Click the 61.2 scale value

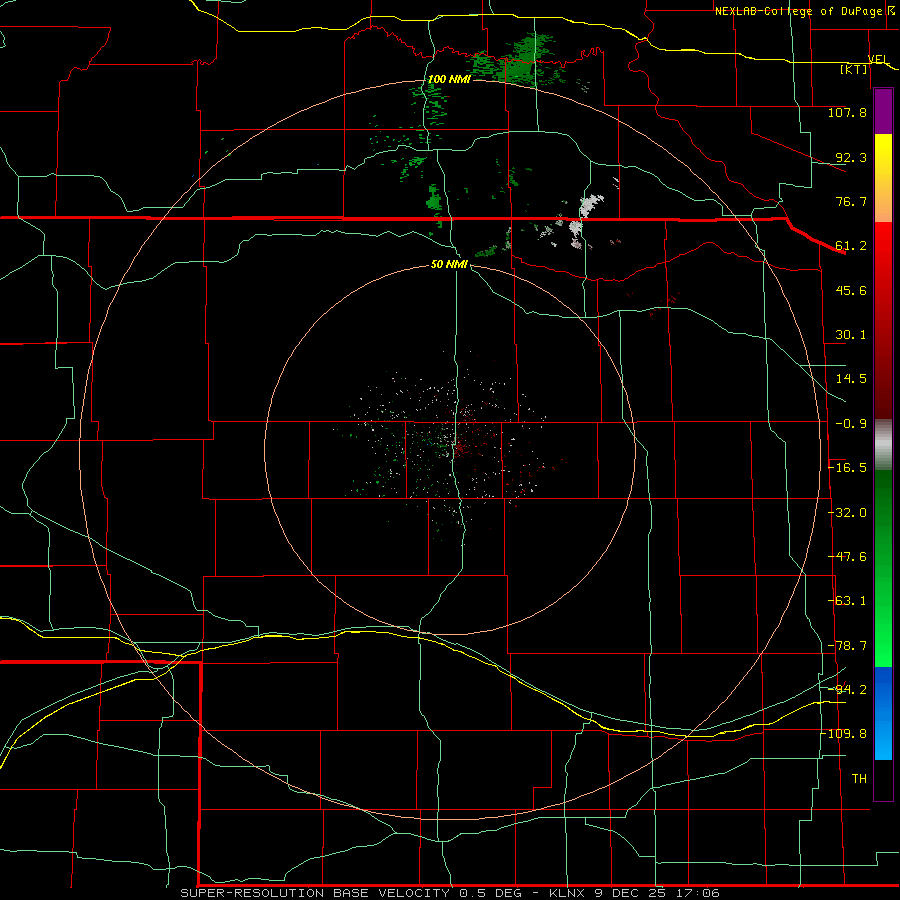[851, 246]
